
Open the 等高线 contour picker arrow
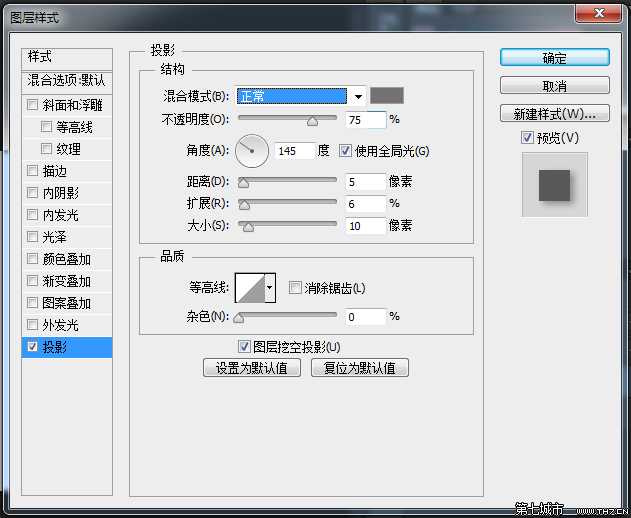tap(270, 287)
